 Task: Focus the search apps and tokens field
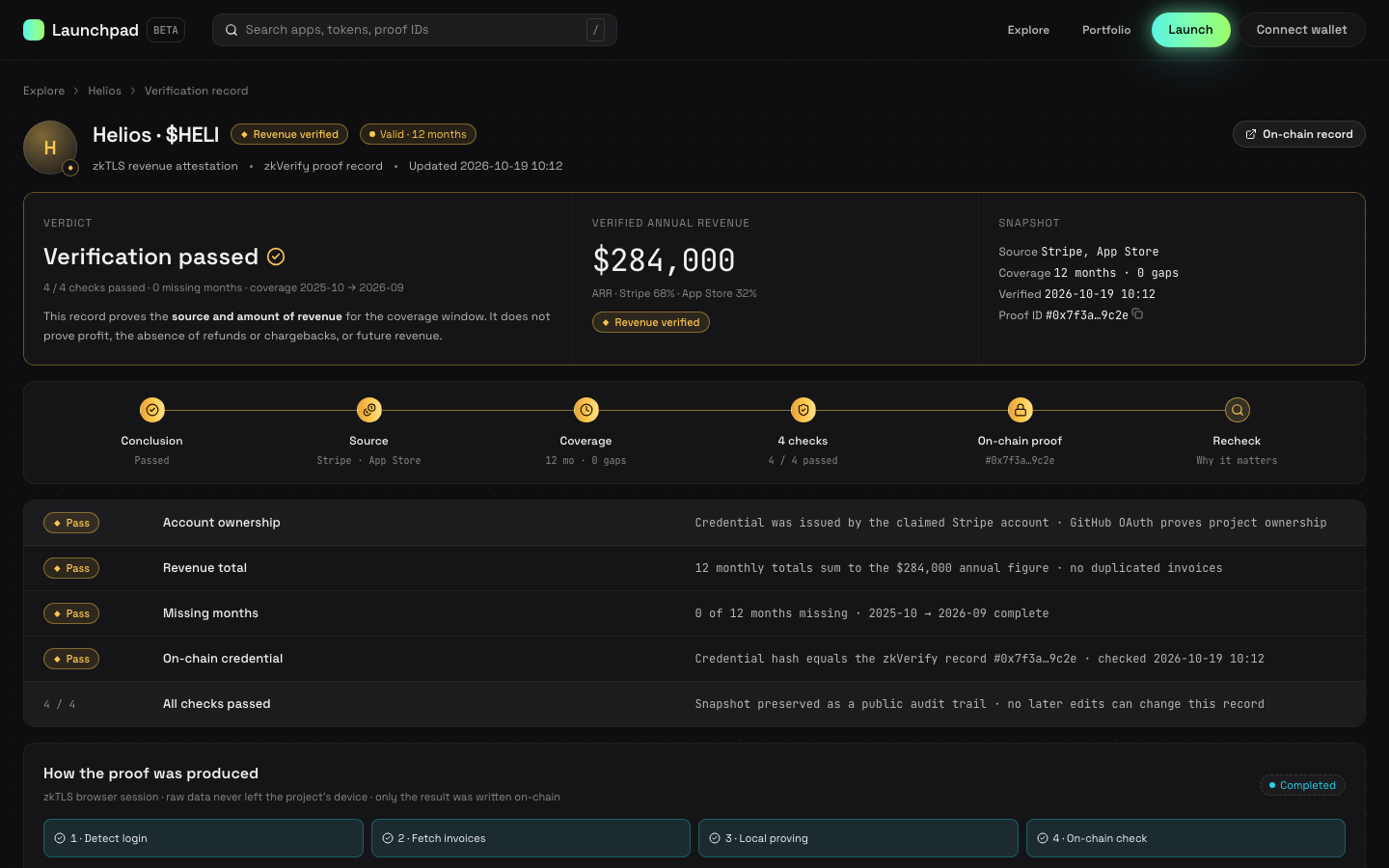point(415,30)
